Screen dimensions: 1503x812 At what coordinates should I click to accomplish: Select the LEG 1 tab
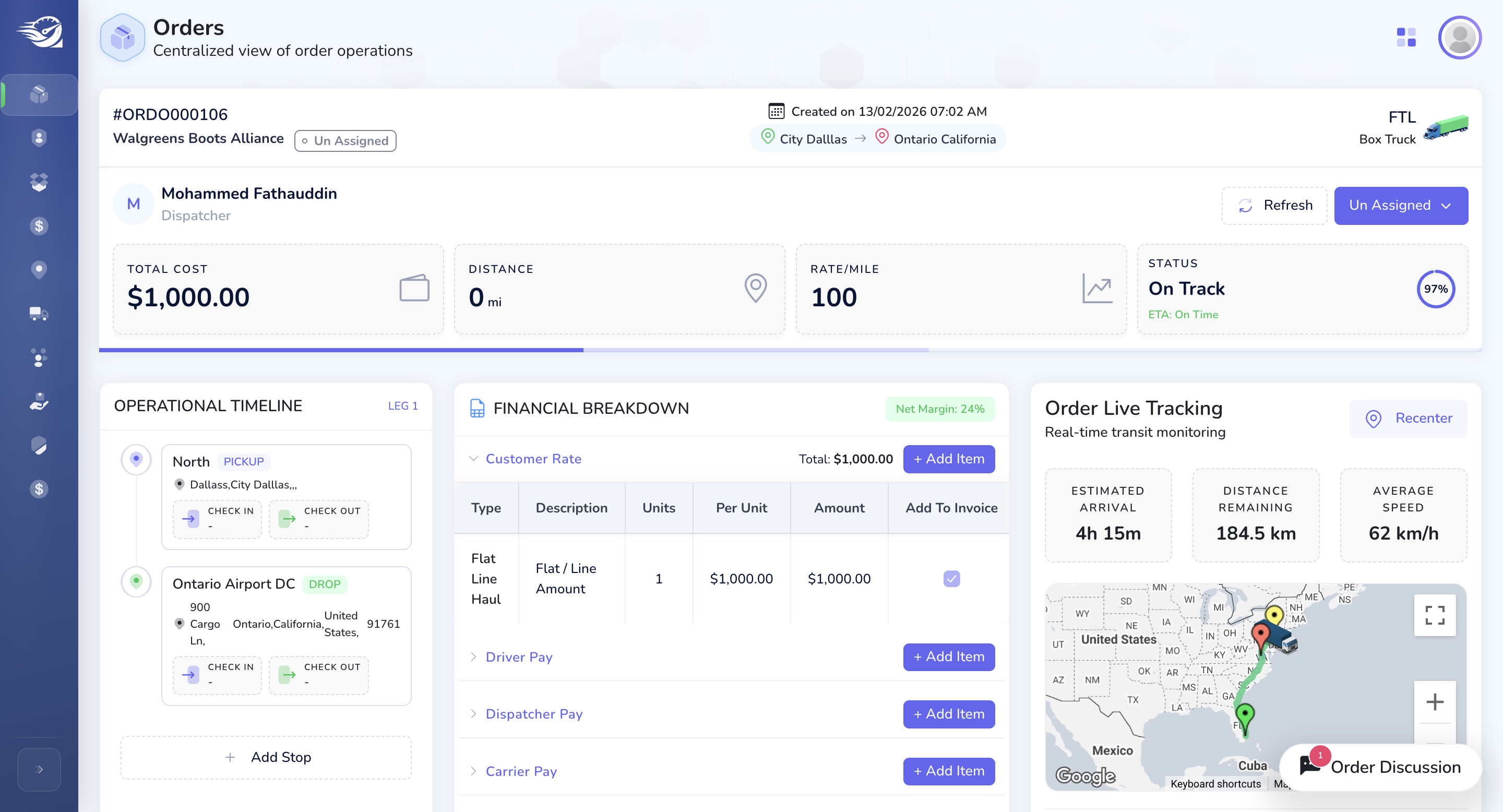pos(402,406)
